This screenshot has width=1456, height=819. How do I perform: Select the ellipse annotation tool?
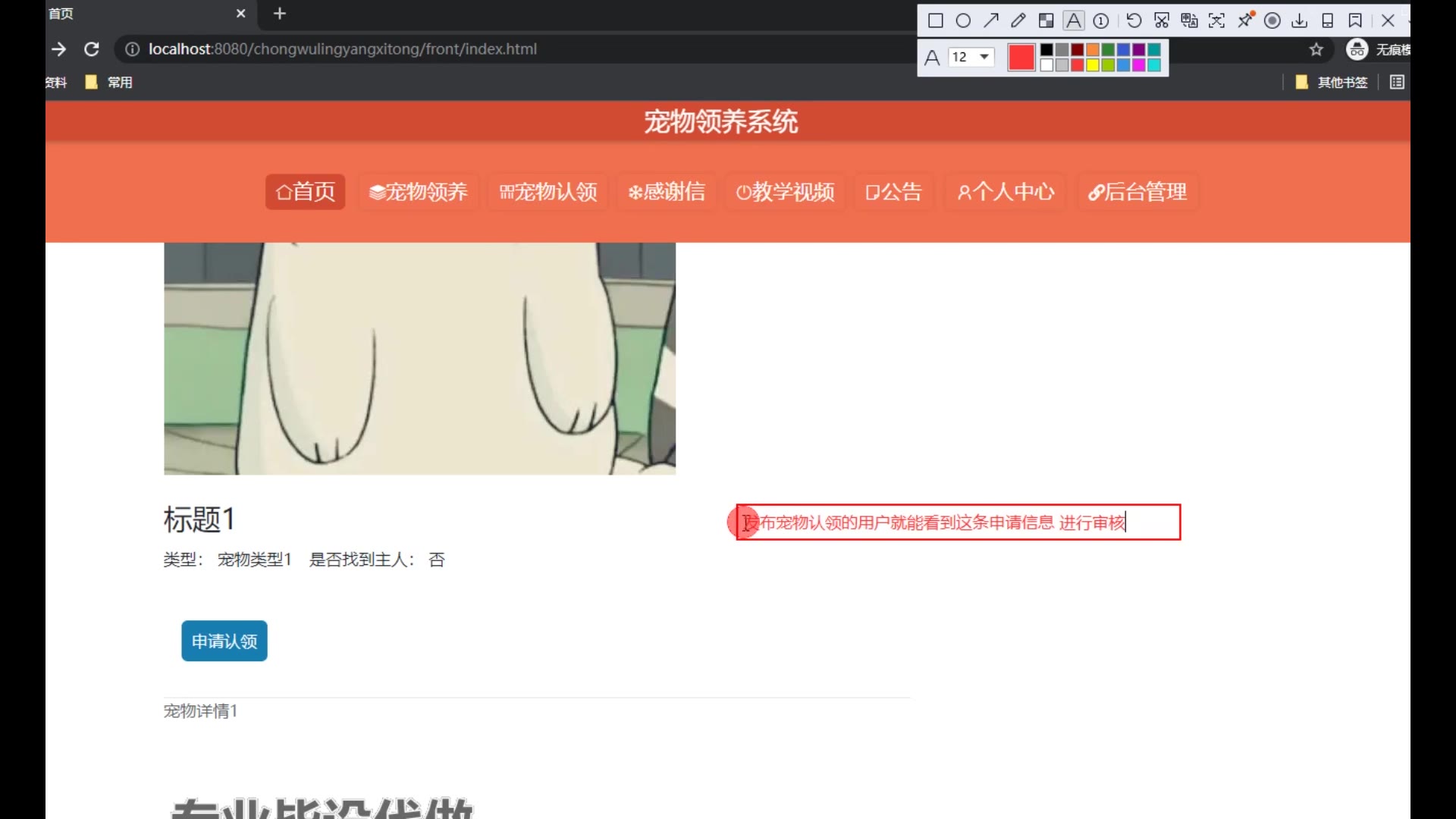click(x=963, y=20)
